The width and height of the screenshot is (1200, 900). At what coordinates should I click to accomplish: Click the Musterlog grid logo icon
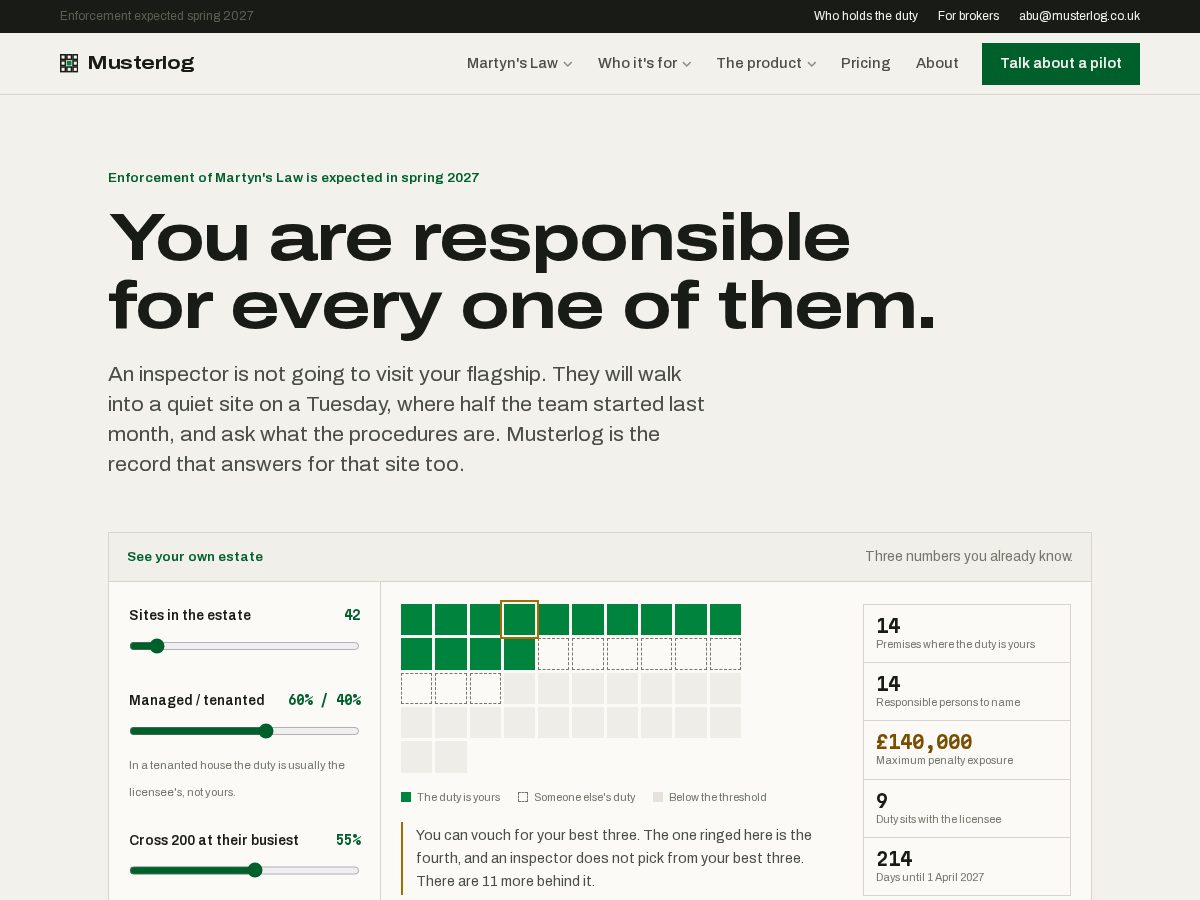[x=69, y=63]
